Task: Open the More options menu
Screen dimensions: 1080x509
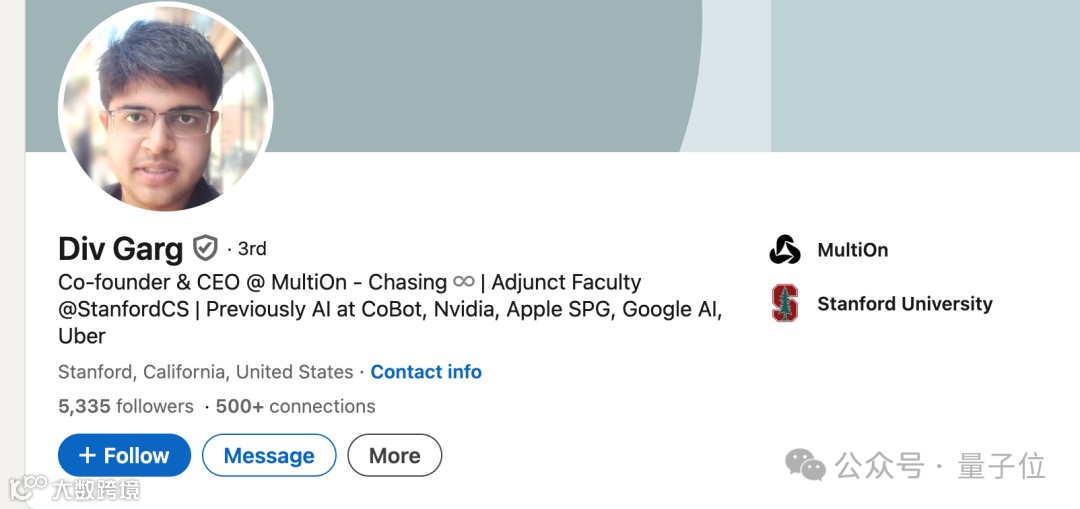Action: pos(395,455)
